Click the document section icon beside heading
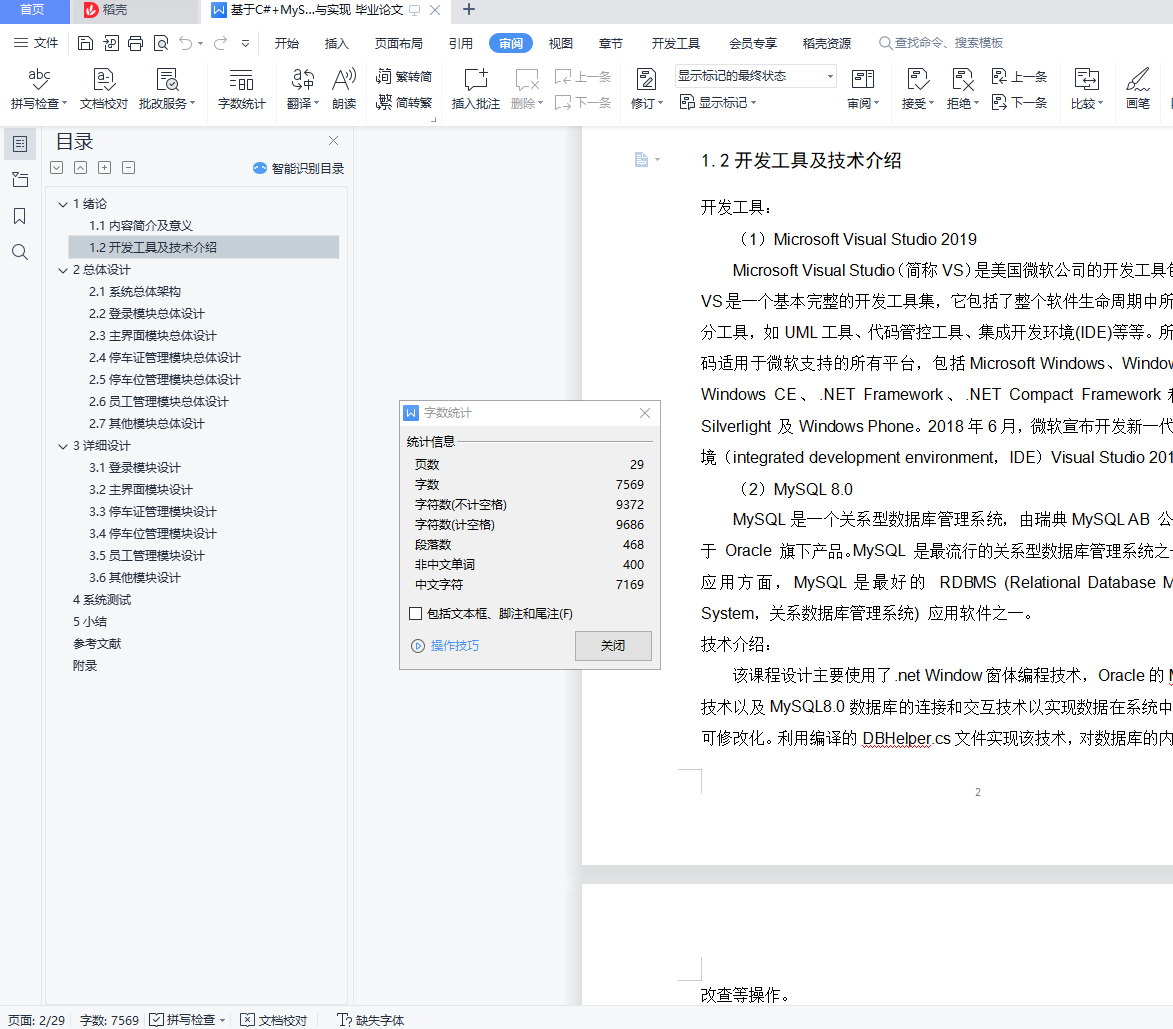1173x1029 pixels. (x=641, y=159)
